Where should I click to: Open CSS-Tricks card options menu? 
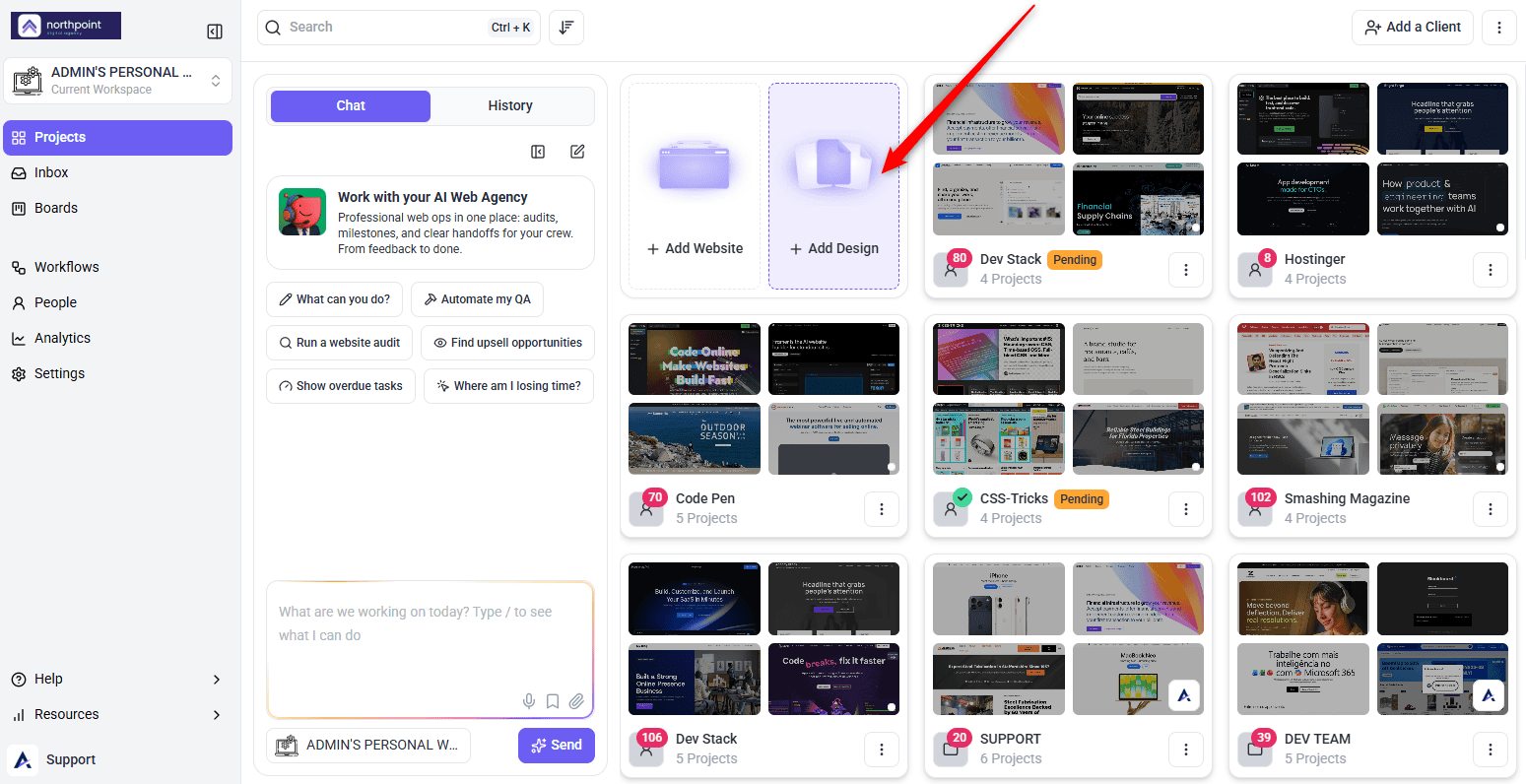[1186, 509]
